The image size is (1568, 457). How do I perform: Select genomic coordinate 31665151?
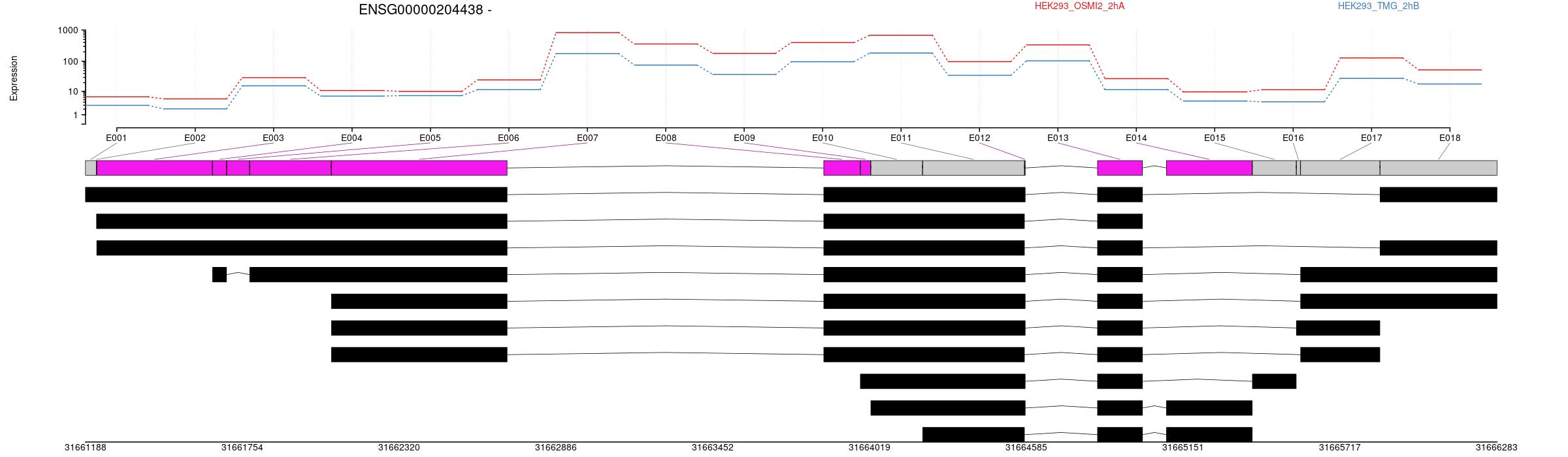coord(1183,448)
